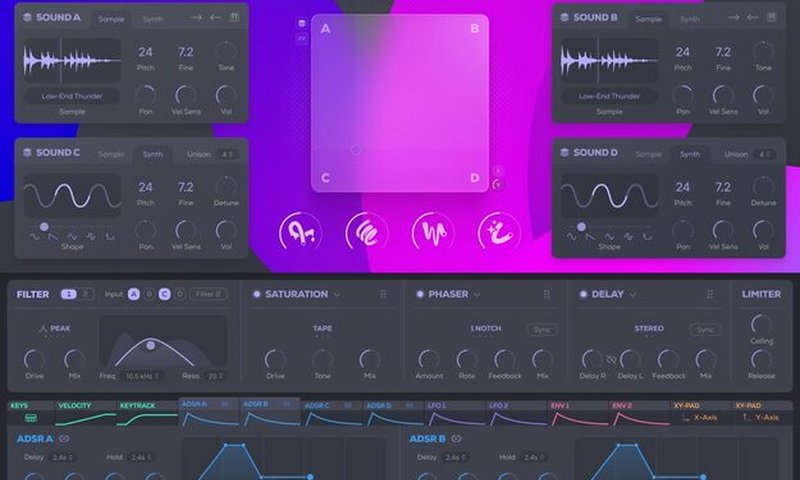Click the layers icon beside Sound C title
This screenshot has height=480, width=800.
tap(27, 153)
